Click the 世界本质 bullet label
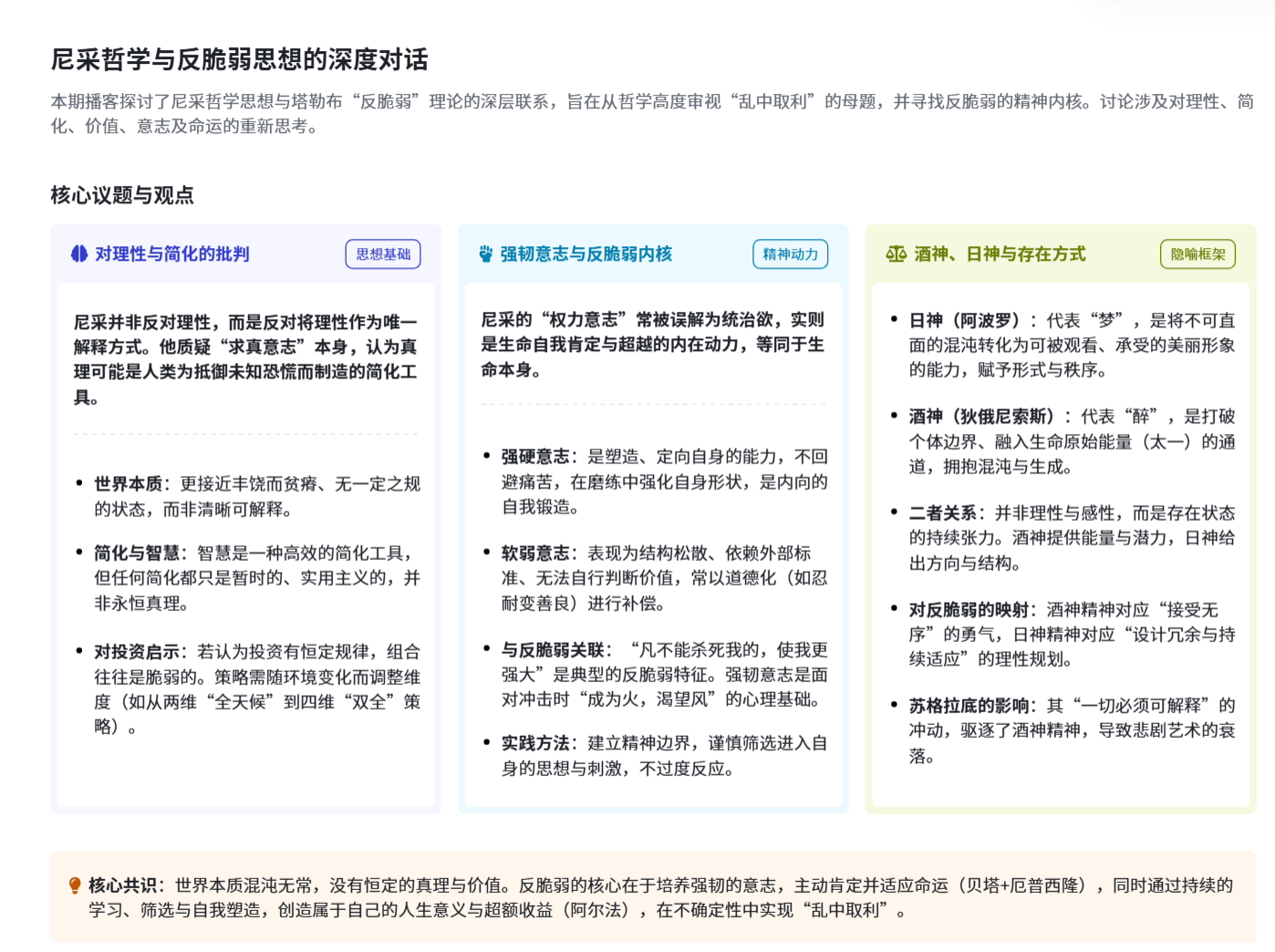Viewport: 1275px width, 952px height. [x=128, y=483]
